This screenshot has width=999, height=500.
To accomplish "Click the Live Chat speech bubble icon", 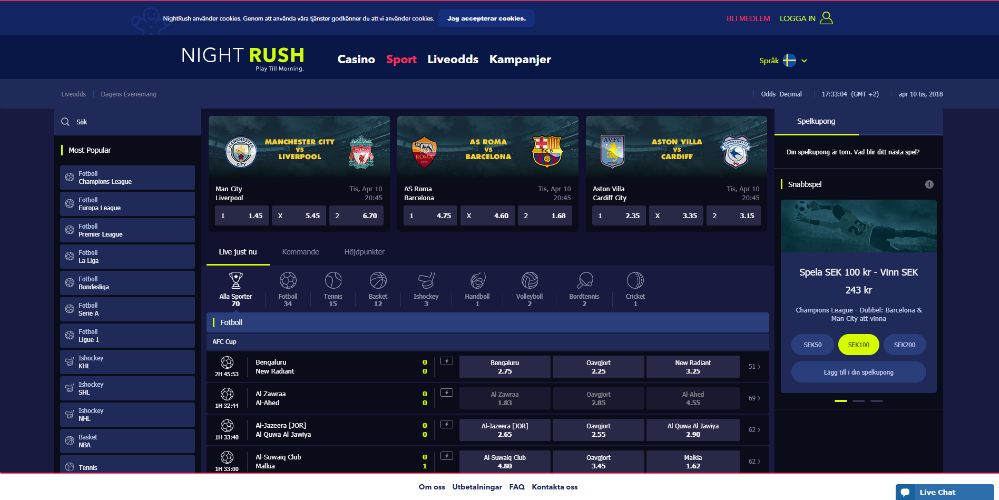I will point(905,492).
